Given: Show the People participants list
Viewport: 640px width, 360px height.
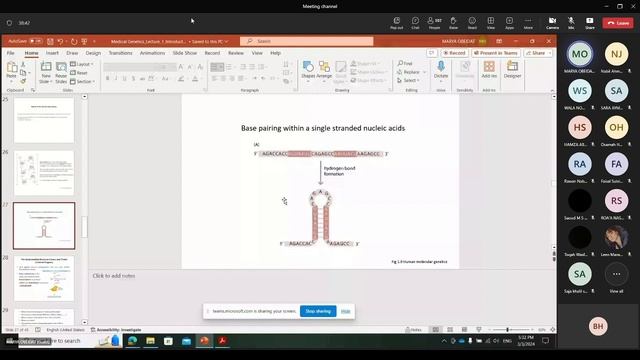Looking at the screenshot, I should [434, 23].
